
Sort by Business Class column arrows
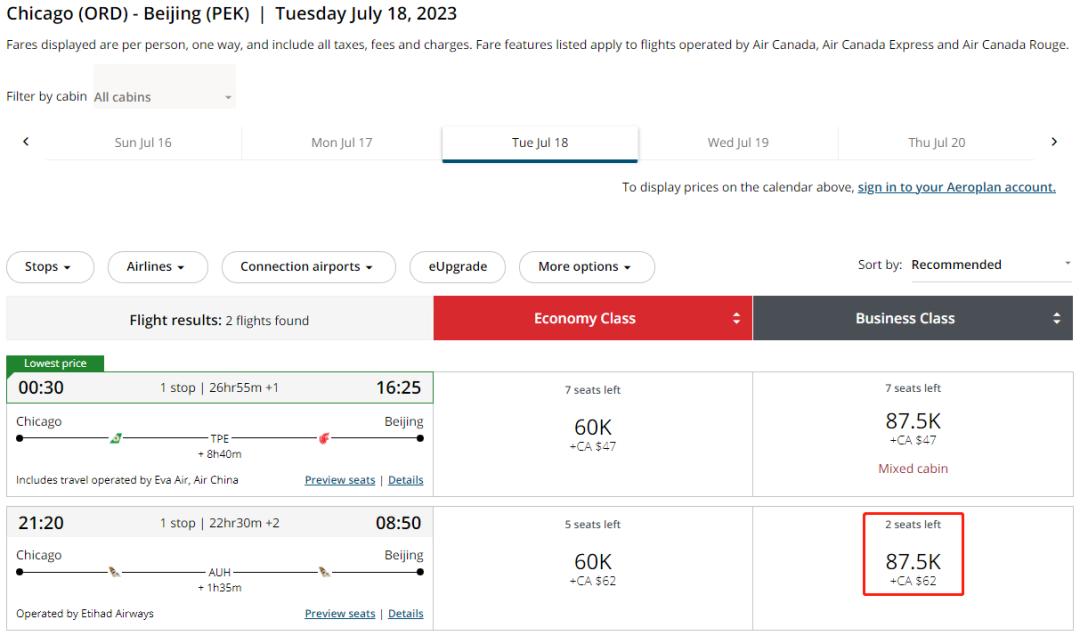point(1056,319)
